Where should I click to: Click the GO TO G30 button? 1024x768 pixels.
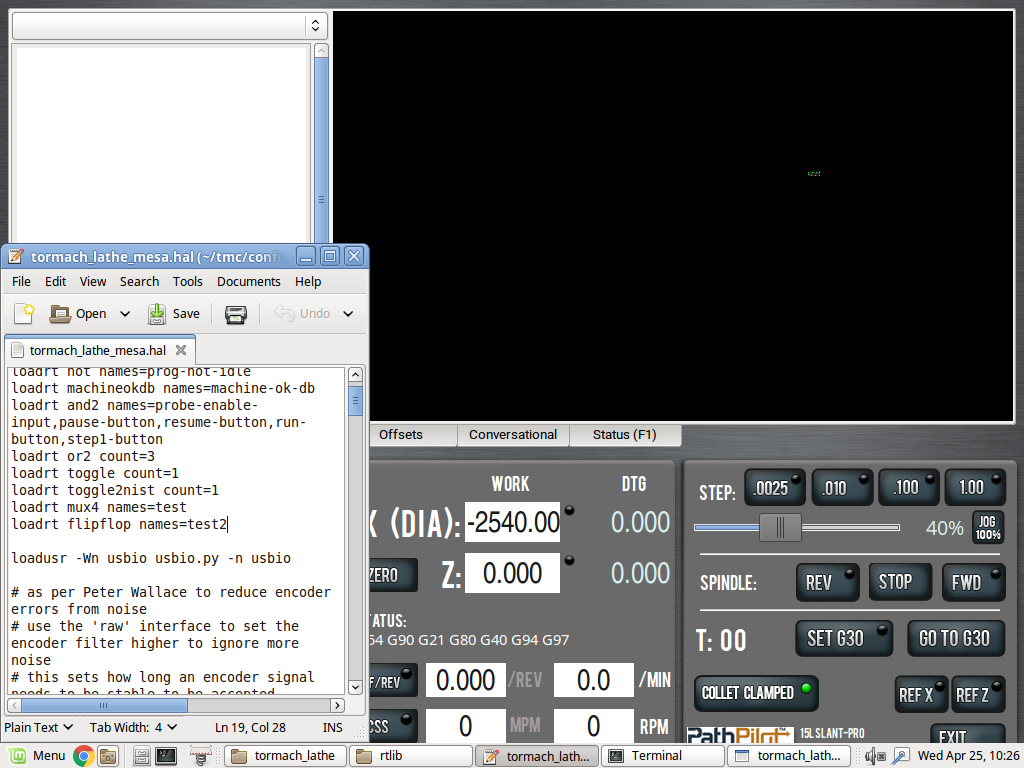(x=955, y=638)
